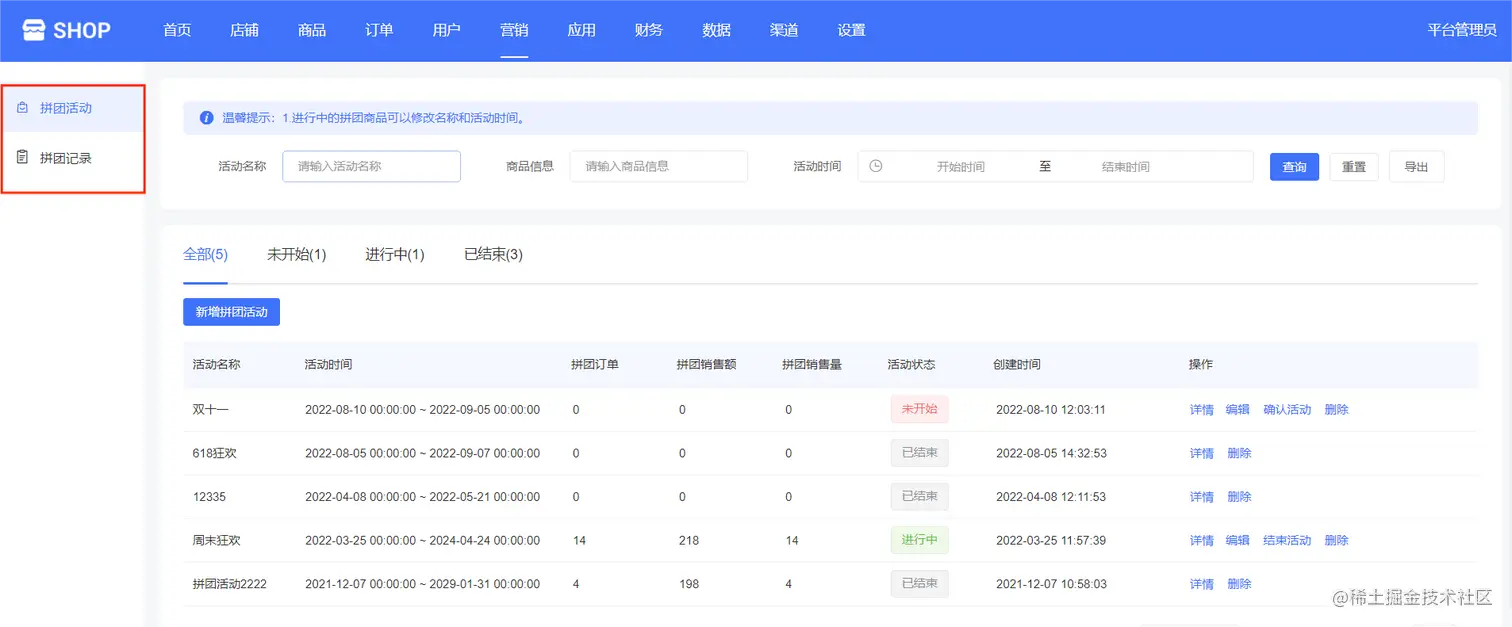Click the 创建时间 column header

(x=1017, y=365)
